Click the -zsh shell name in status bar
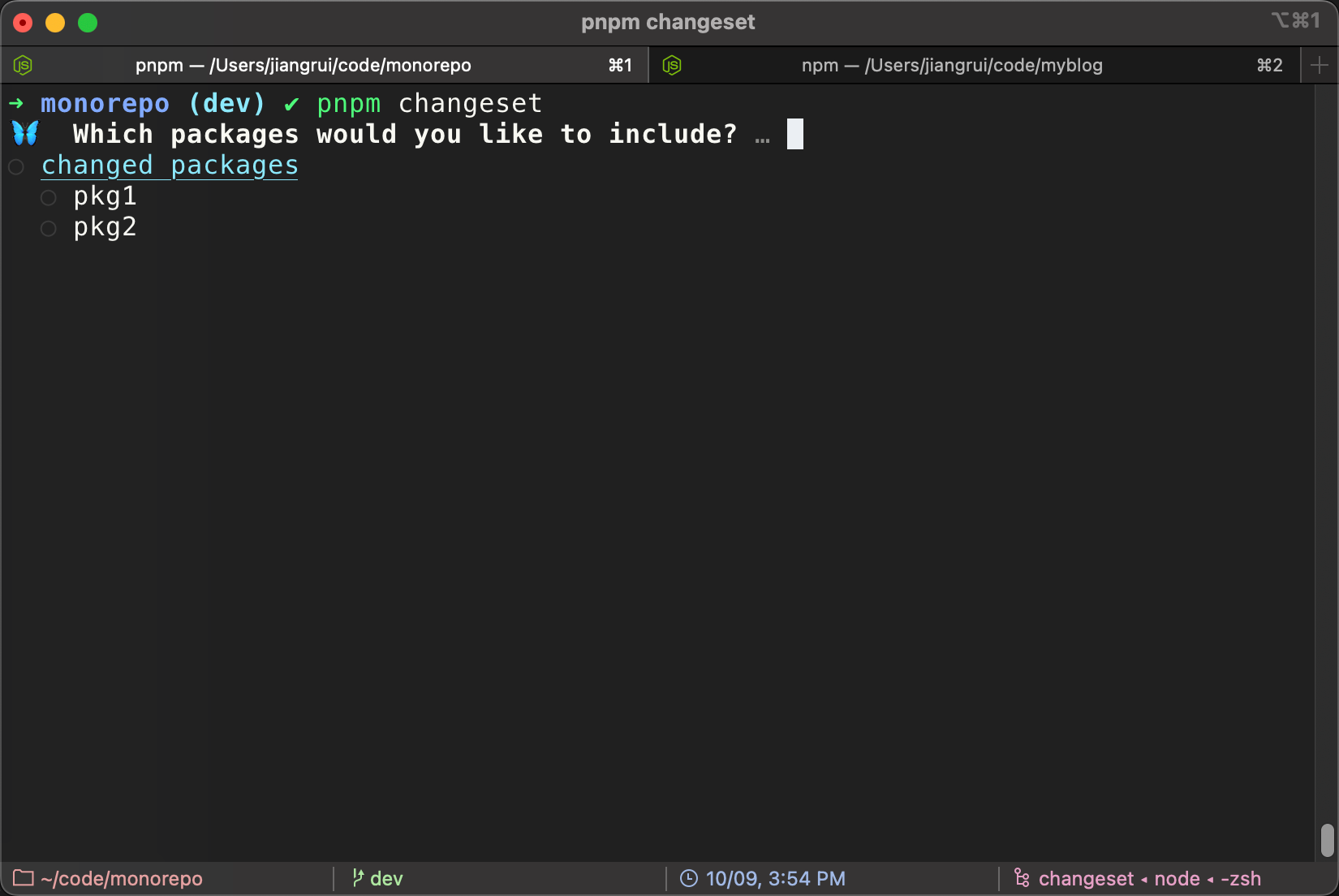 [x=1241, y=879]
